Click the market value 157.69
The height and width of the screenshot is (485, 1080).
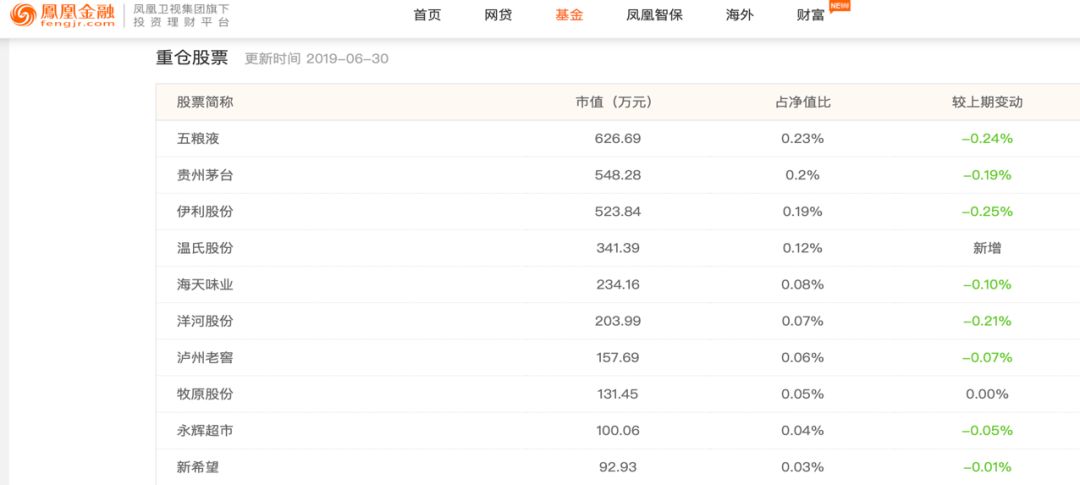pyautogui.click(x=618, y=358)
